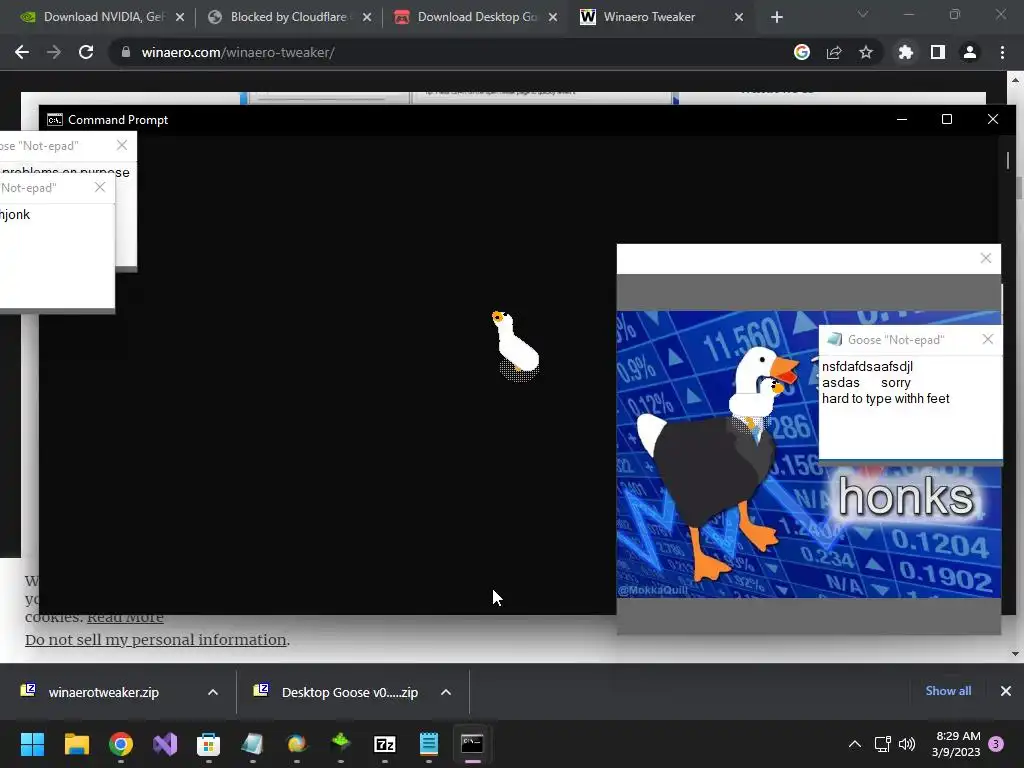Open network tray icon
The image size is (1024, 768).
click(882, 744)
